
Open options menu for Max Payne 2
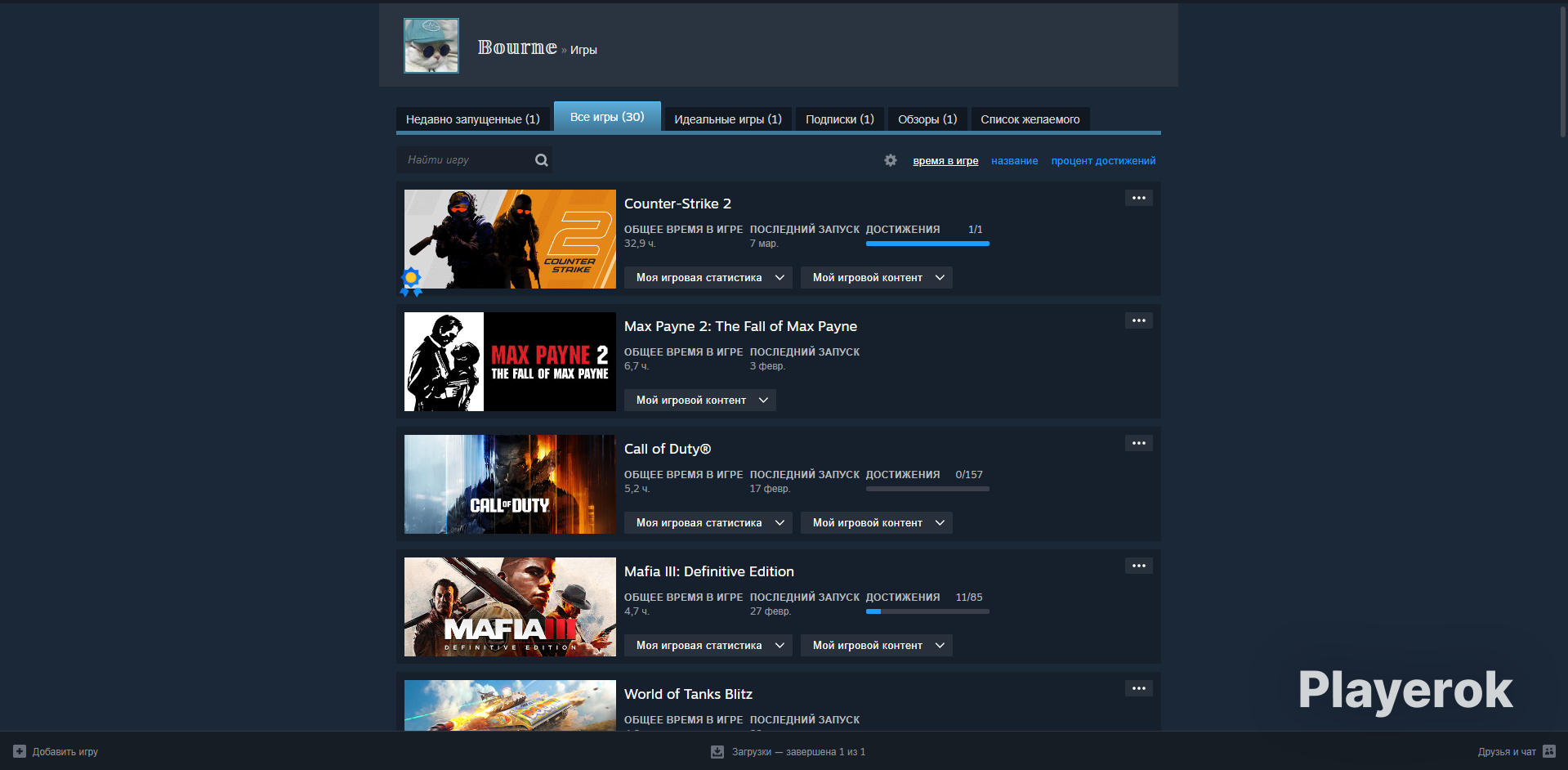pos(1139,320)
